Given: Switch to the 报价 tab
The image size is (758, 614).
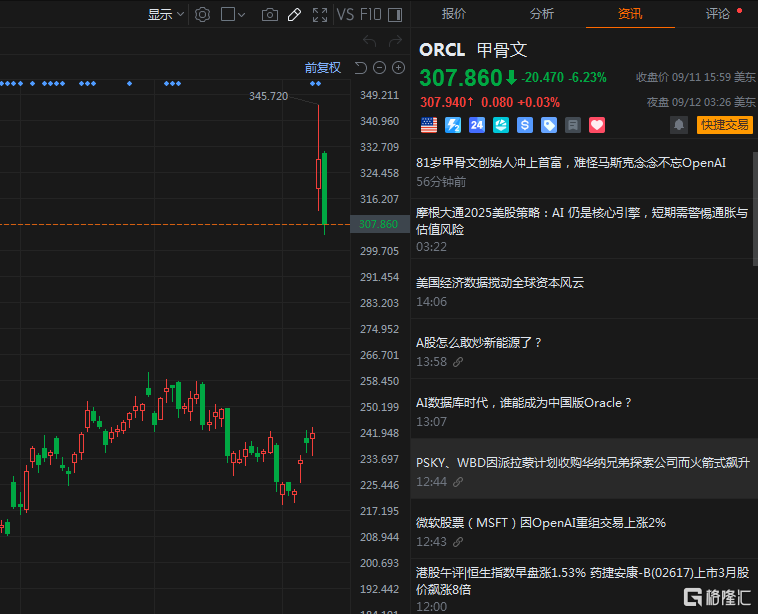Looking at the screenshot, I should click(453, 14).
